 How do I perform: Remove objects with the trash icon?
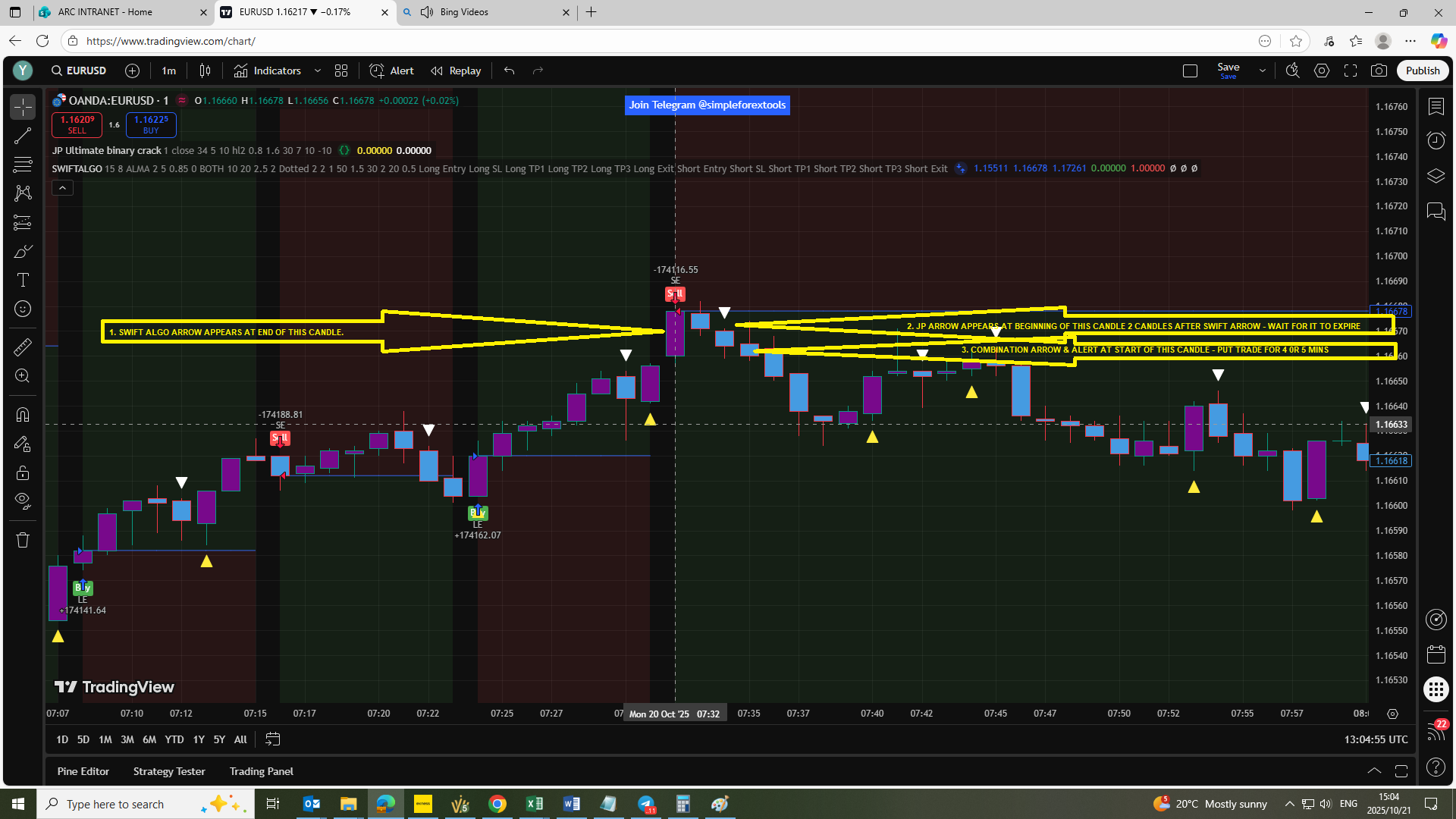[23, 540]
